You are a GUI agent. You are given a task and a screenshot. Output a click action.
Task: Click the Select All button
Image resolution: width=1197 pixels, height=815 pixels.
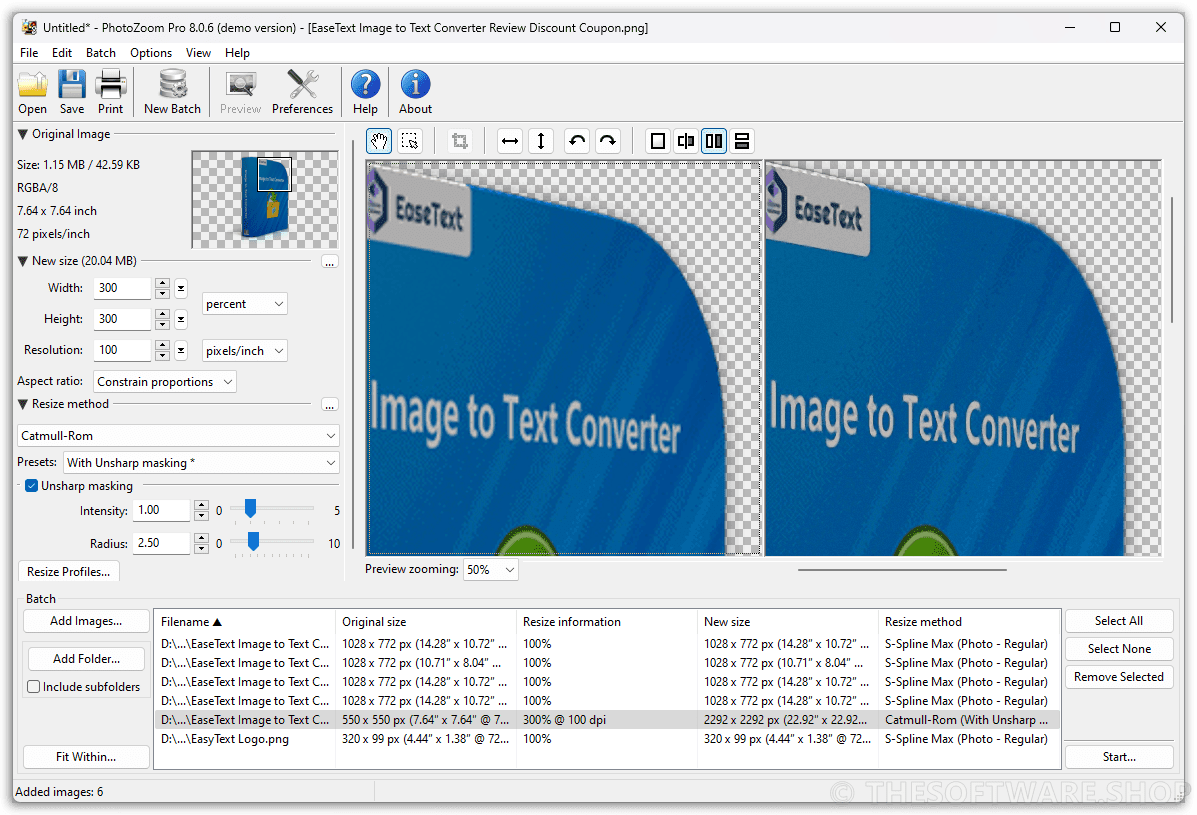(1119, 621)
